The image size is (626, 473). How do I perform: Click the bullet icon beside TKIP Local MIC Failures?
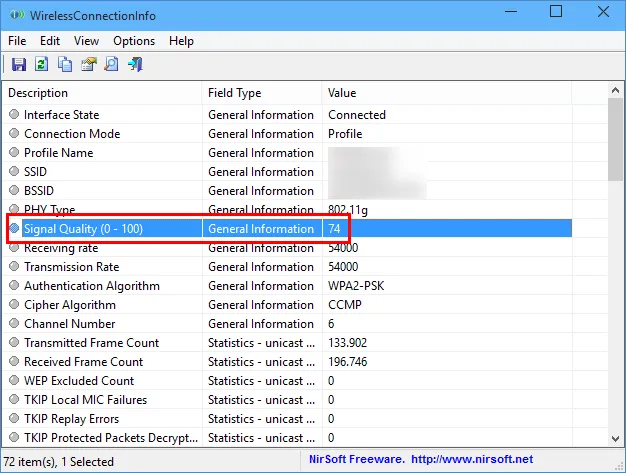point(14,399)
